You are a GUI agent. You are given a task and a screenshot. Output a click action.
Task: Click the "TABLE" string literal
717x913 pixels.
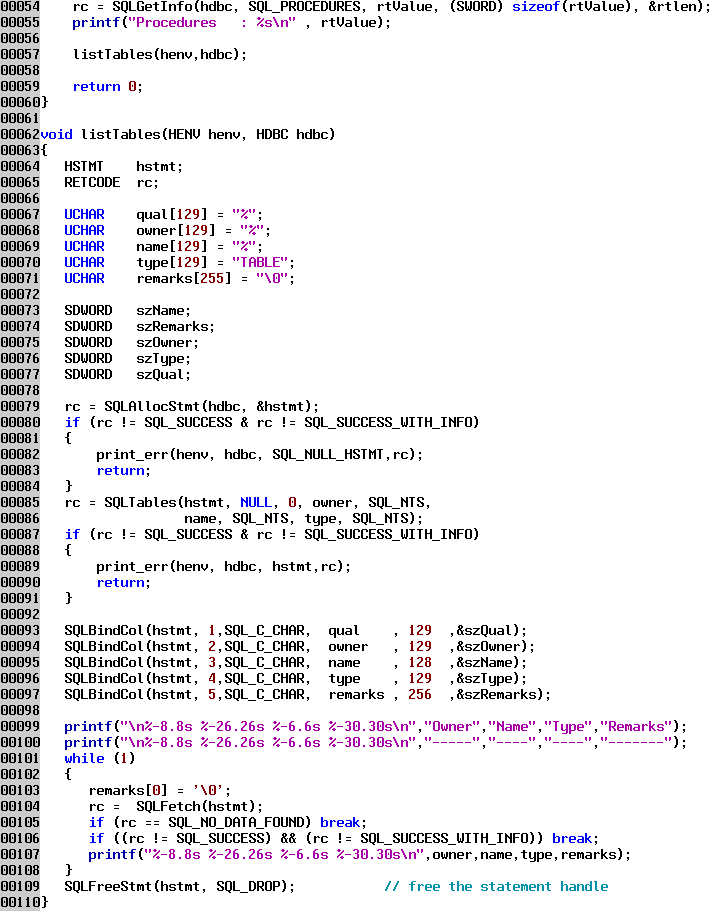[260, 263]
